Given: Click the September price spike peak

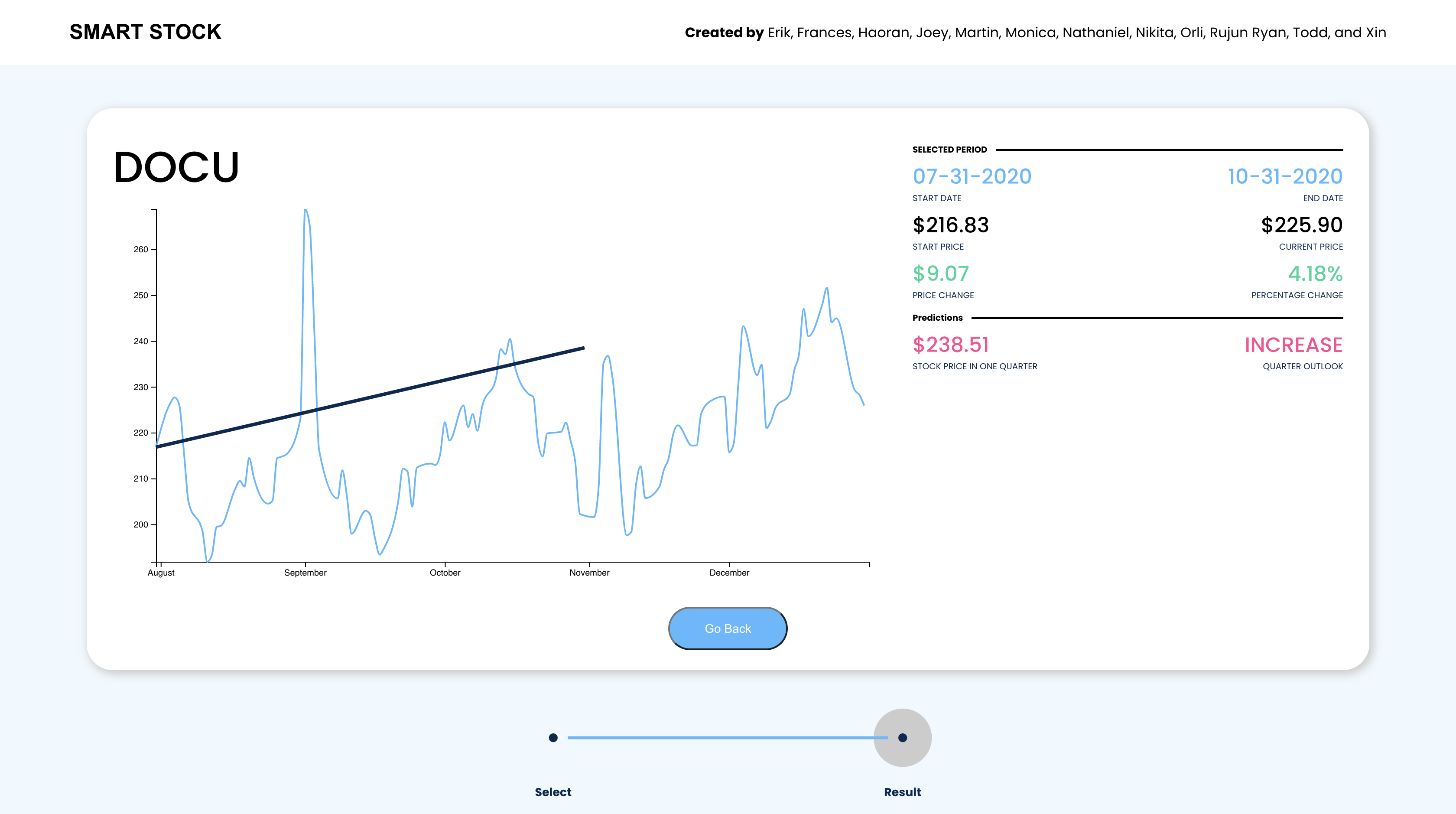Looking at the screenshot, I should pos(306,210).
